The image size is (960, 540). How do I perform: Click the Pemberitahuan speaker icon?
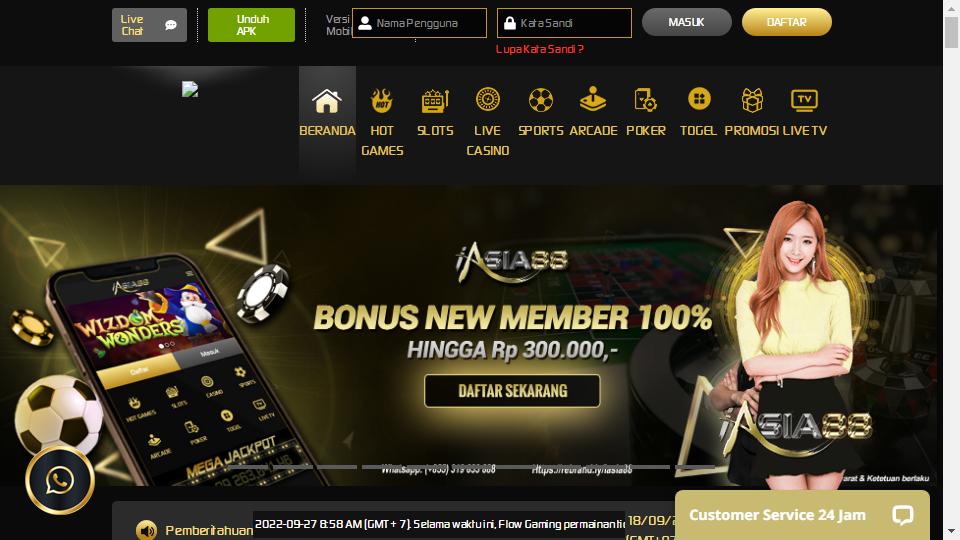point(146,530)
